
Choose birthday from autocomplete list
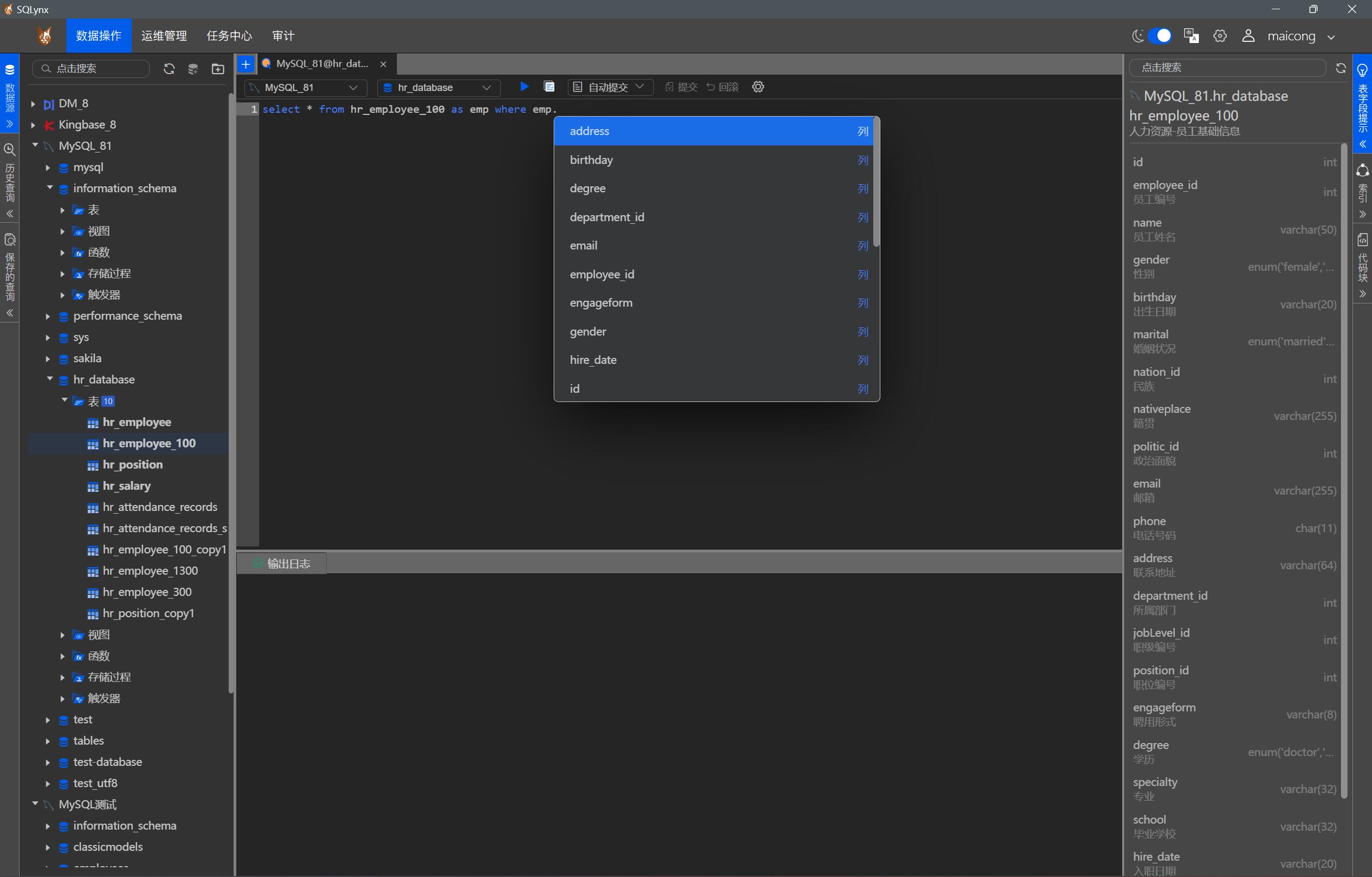[x=713, y=160]
